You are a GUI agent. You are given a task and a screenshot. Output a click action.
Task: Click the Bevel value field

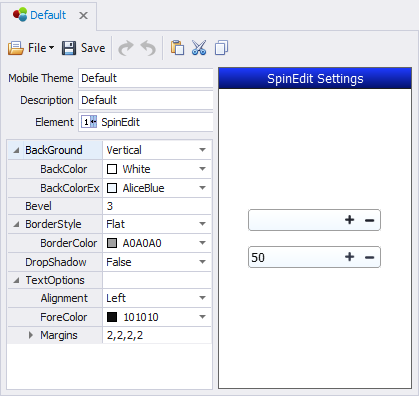pos(157,206)
